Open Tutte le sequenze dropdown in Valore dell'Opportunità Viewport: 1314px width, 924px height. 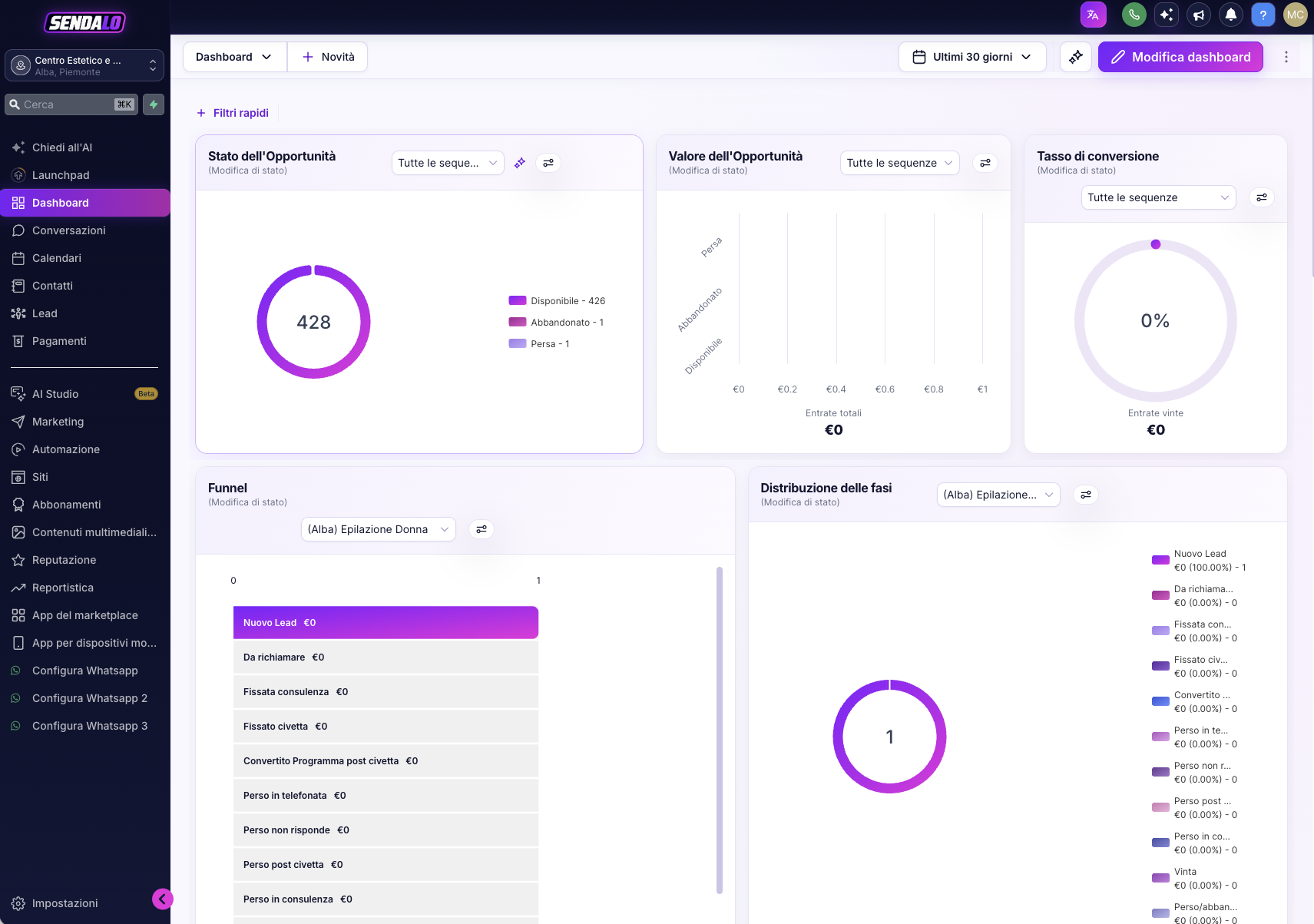pyautogui.click(x=900, y=163)
